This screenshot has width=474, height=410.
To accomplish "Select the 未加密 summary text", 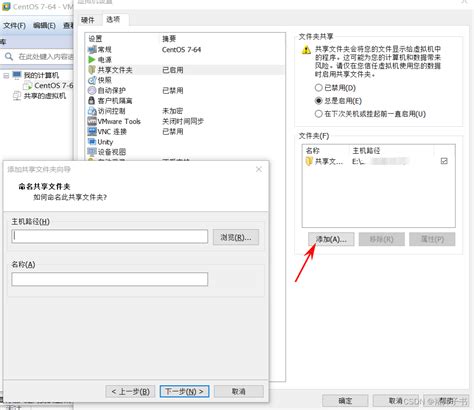I will 172,111.
